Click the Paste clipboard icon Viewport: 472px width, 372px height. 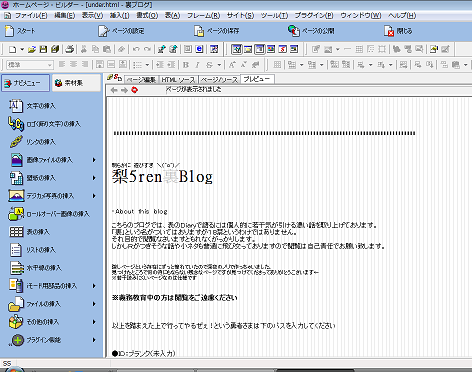click(107, 49)
